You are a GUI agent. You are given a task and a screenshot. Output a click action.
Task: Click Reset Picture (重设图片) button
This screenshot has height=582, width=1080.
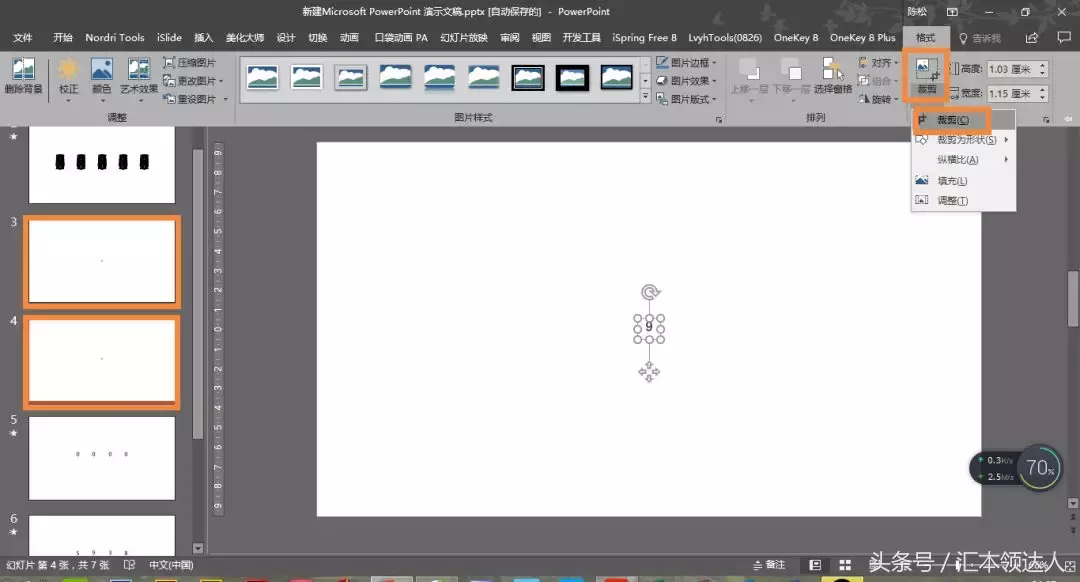click(195, 99)
